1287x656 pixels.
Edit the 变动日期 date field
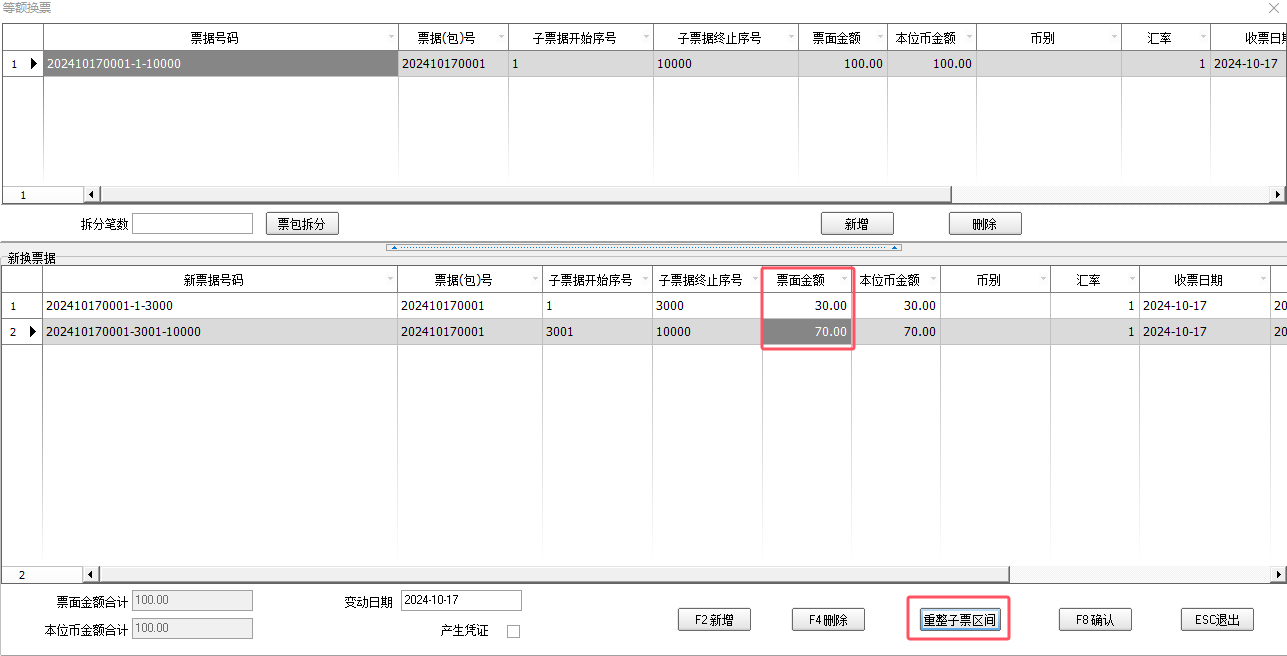tap(461, 600)
